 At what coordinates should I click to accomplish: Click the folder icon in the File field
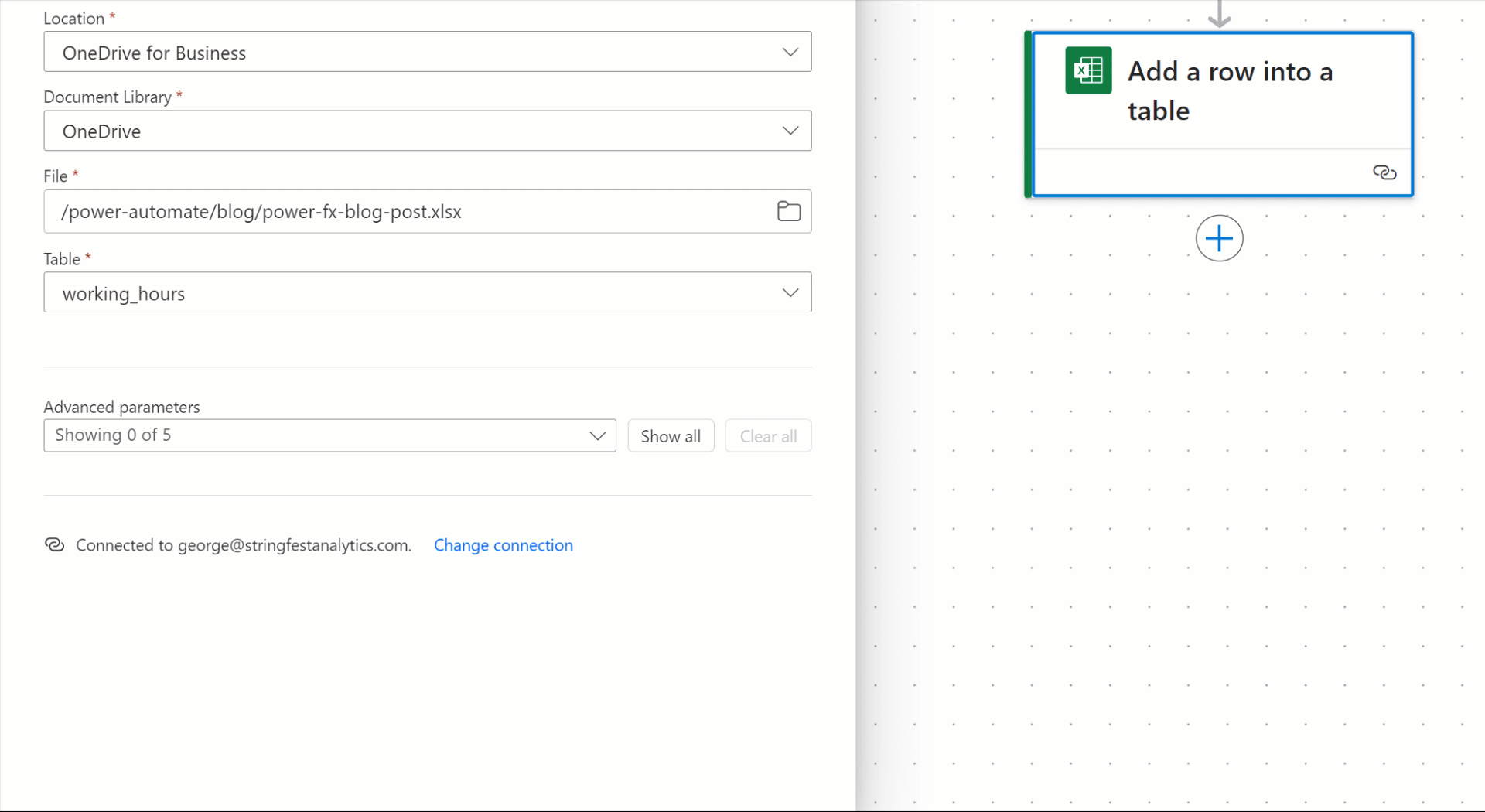788,211
